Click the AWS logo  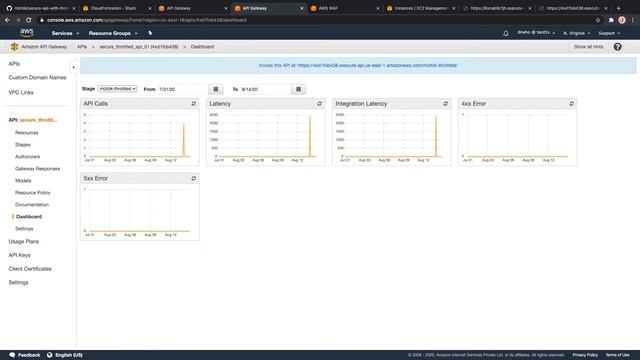coord(27,33)
